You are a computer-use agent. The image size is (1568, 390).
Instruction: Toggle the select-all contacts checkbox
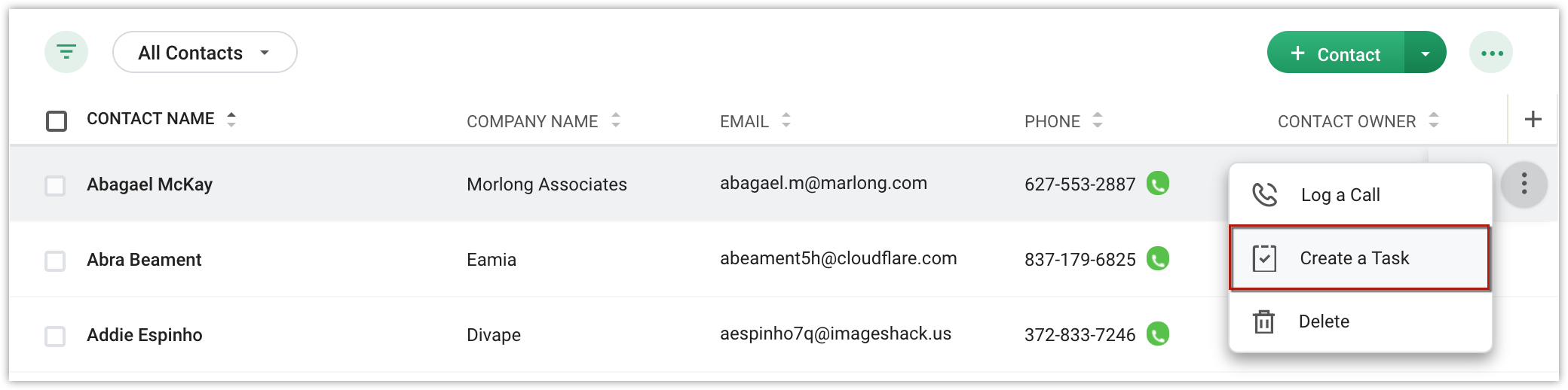point(57,120)
